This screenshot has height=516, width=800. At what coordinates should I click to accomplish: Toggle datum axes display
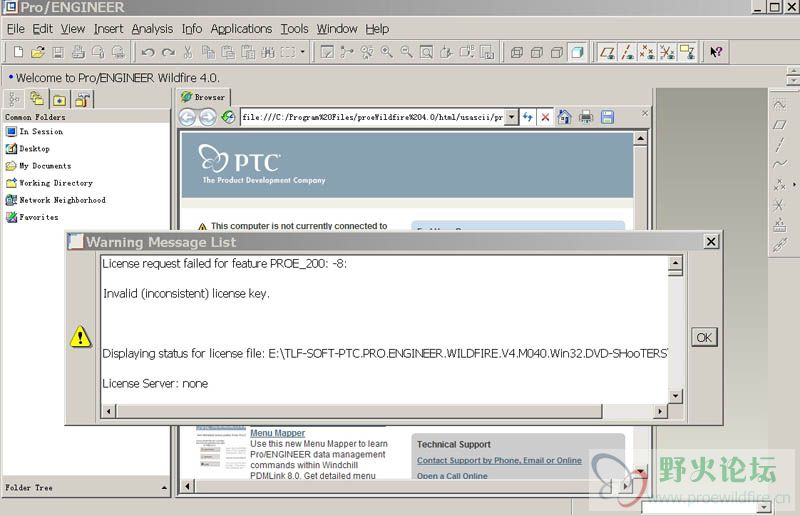pos(627,52)
